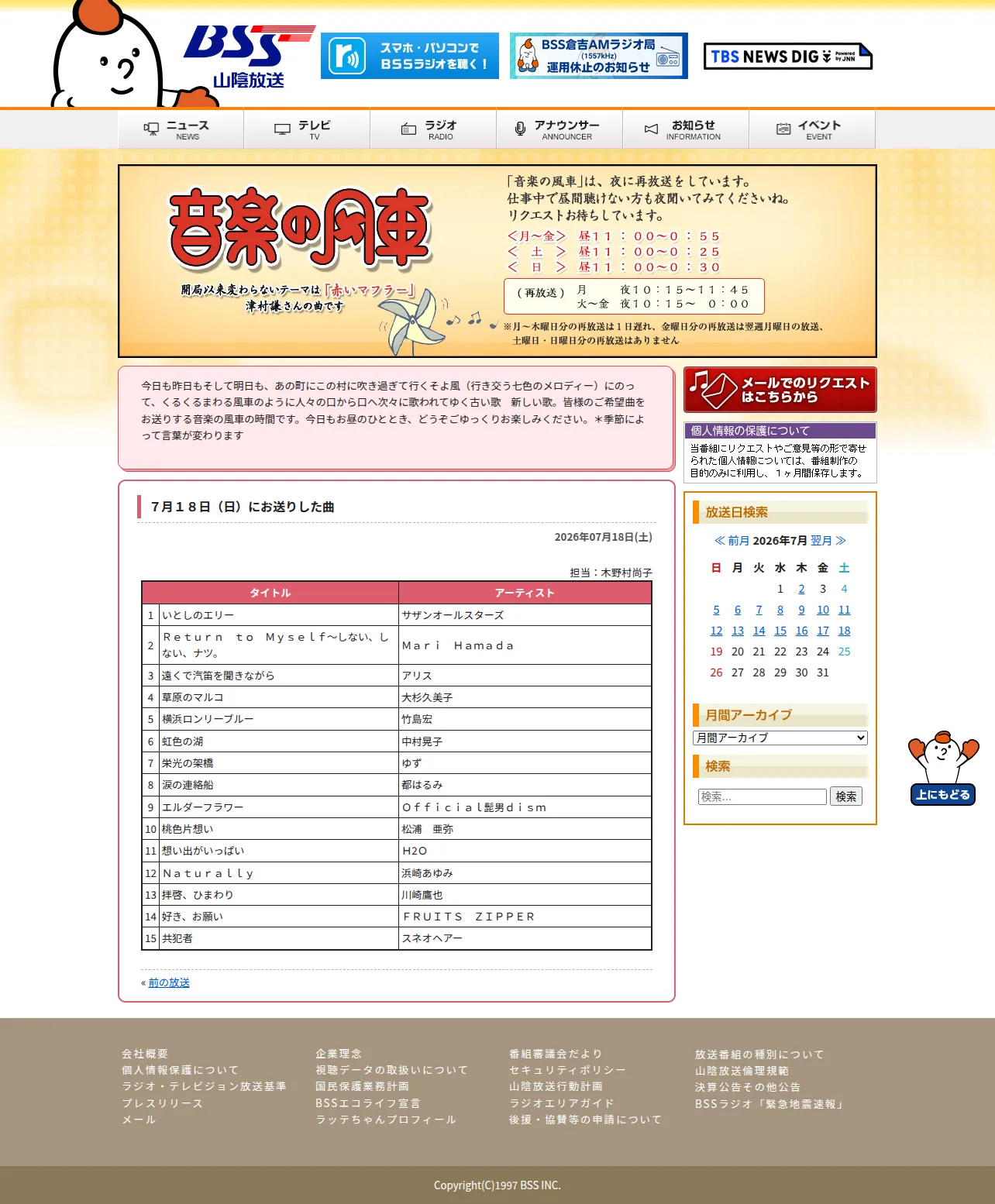This screenshot has height=1204, width=995.
Task: Click the 検索 search button
Action: pos(845,796)
